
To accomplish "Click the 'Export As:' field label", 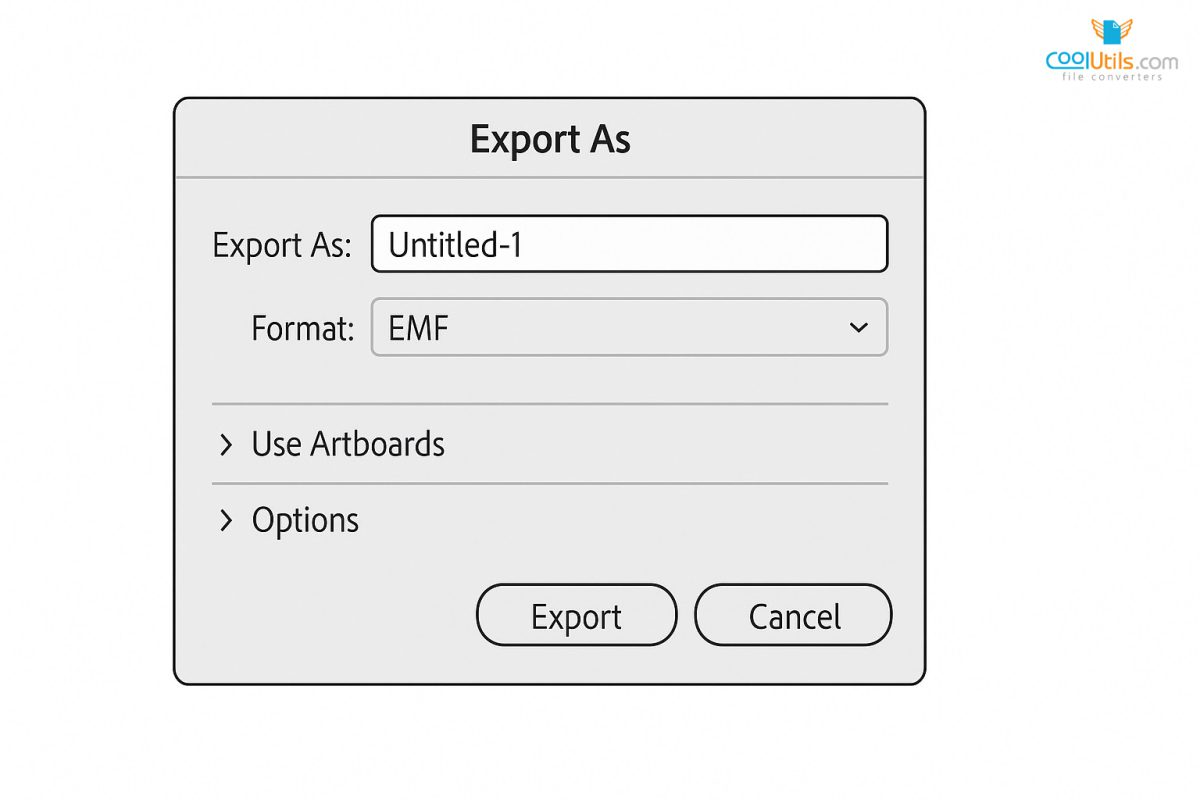I will 282,245.
